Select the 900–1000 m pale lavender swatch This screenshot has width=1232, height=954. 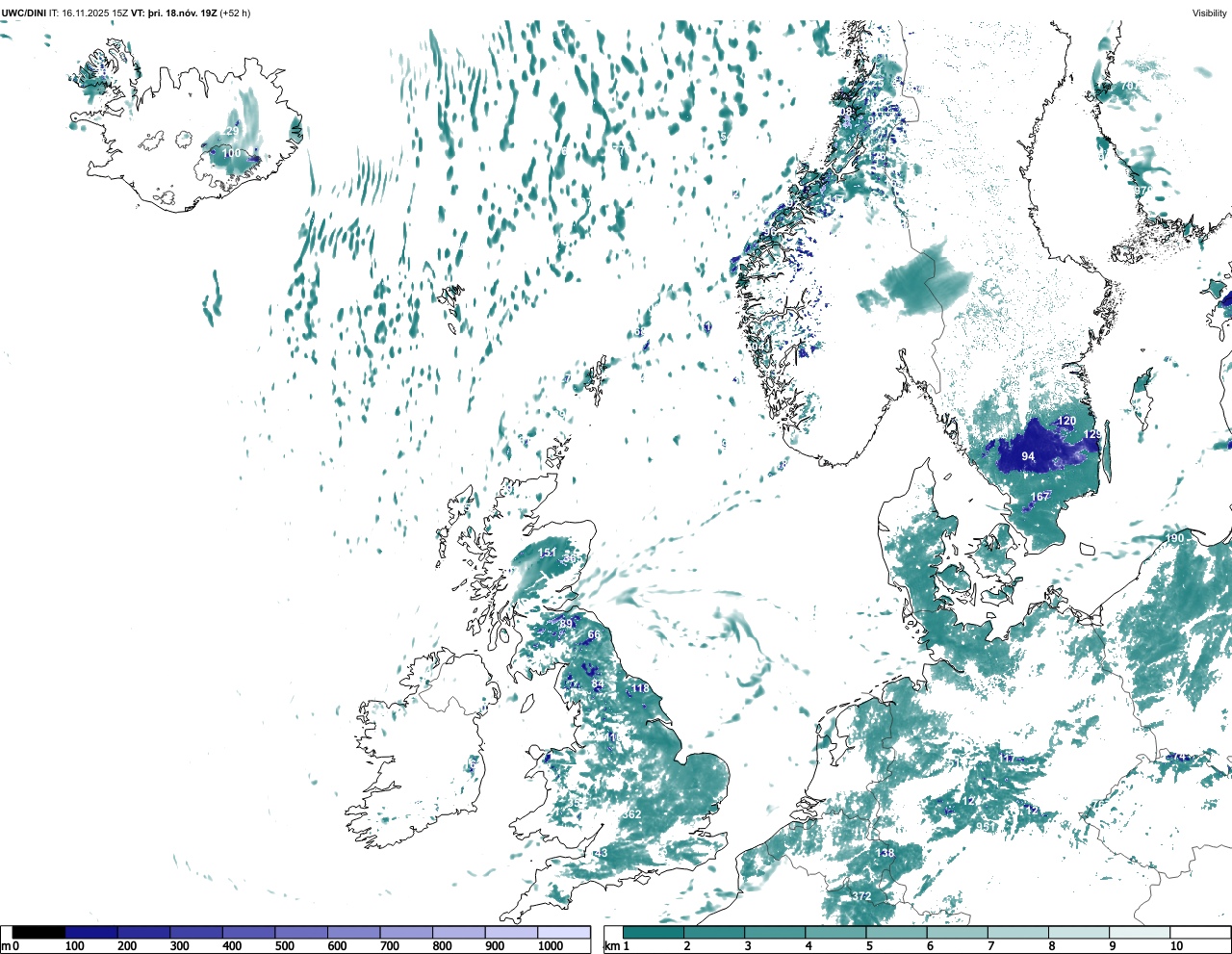pos(511,932)
